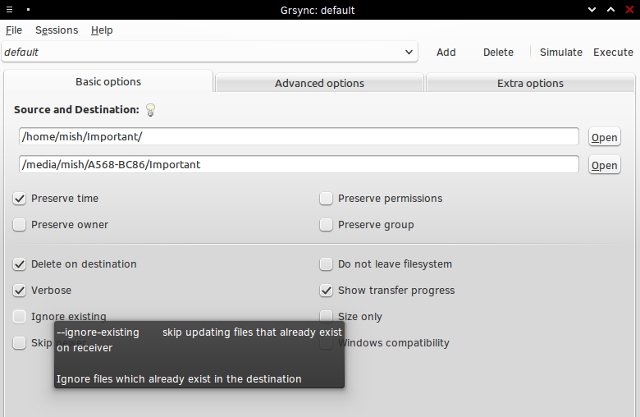640x417 pixels.
Task: Switch to Basic options tab
Action: point(108,82)
